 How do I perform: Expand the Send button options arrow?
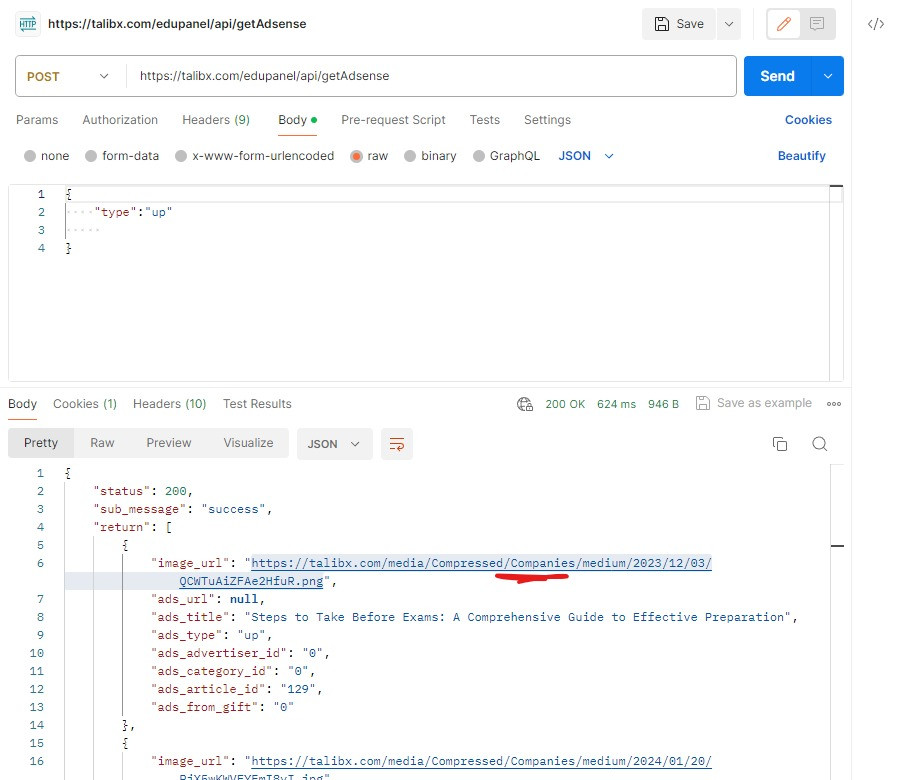pyautogui.click(x=828, y=76)
